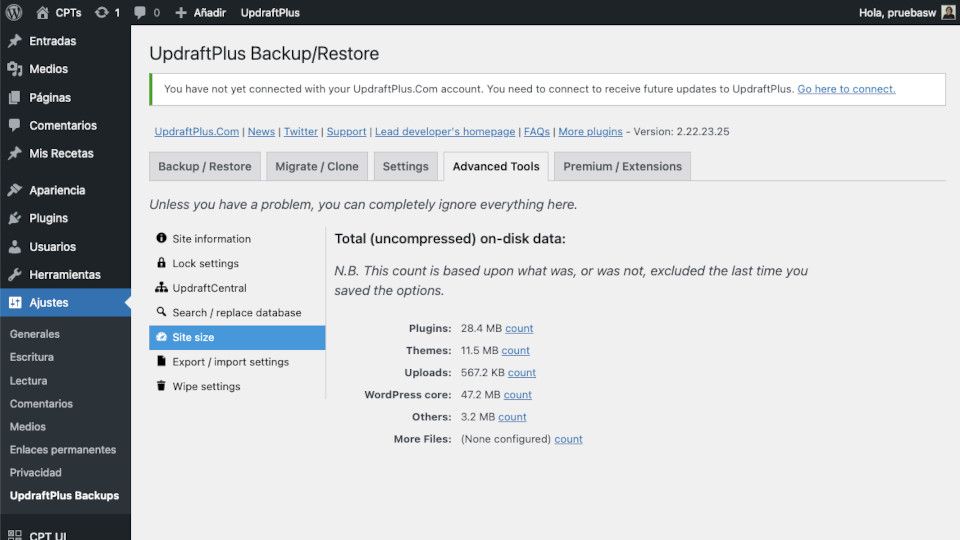Viewport: 960px width, 540px height.
Task: Click the Ajustes sliders icon
Action: click(15, 302)
